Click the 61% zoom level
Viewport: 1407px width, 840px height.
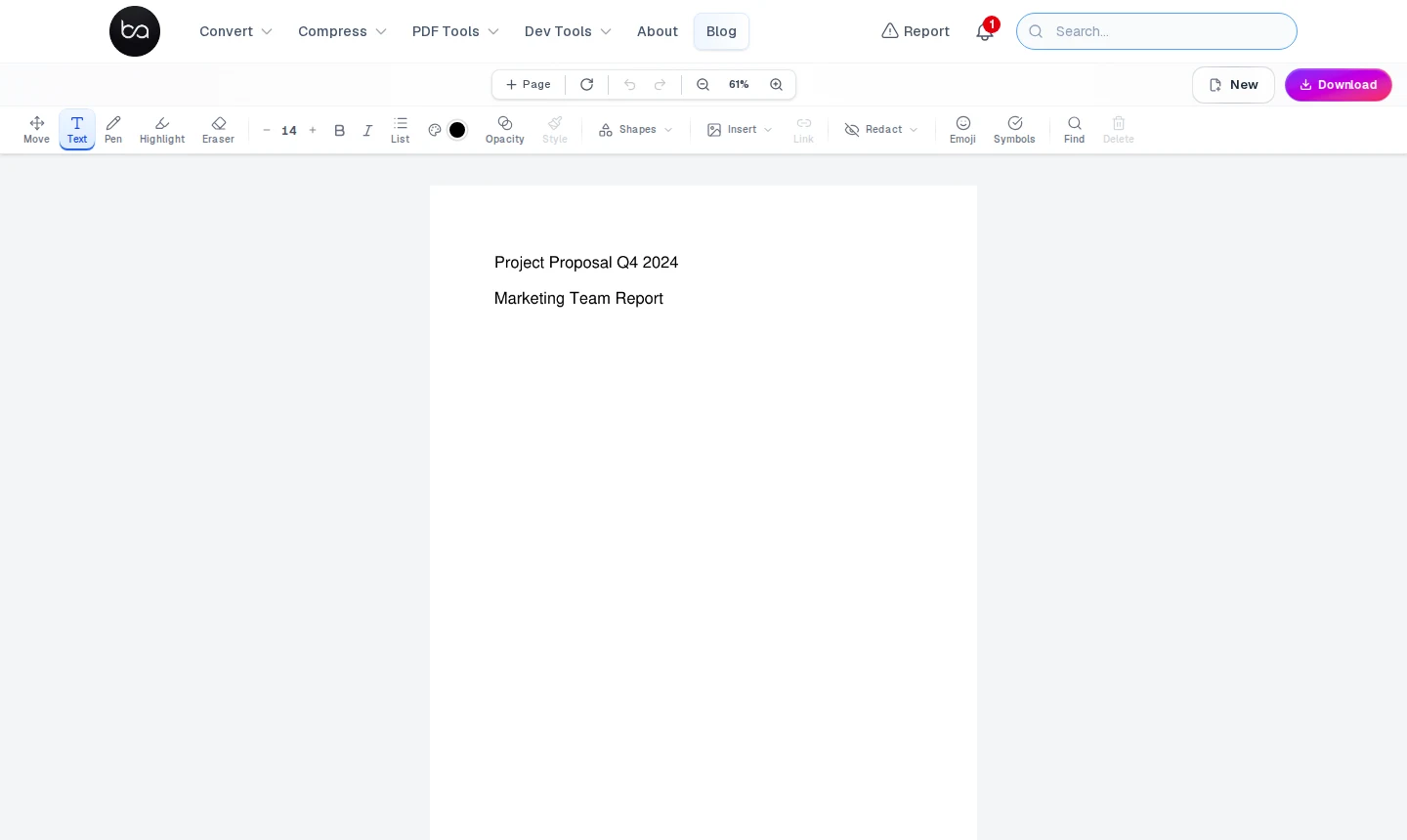pos(740,85)
